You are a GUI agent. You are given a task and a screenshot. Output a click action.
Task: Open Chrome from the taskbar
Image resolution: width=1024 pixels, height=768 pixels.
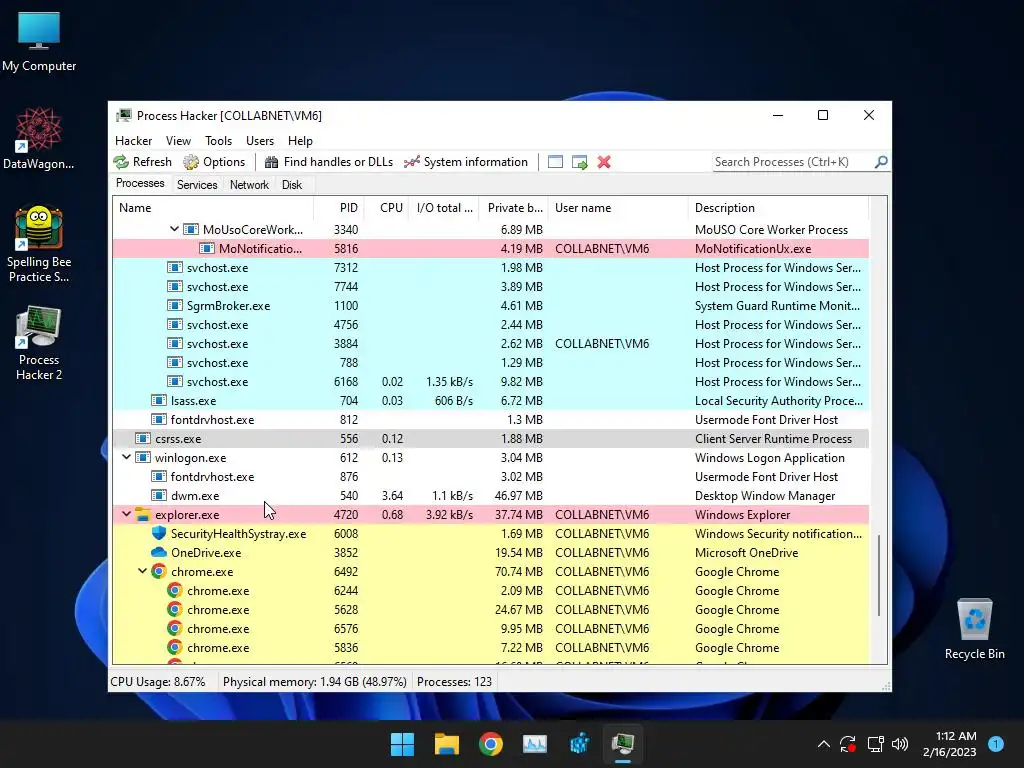[490, 744]
